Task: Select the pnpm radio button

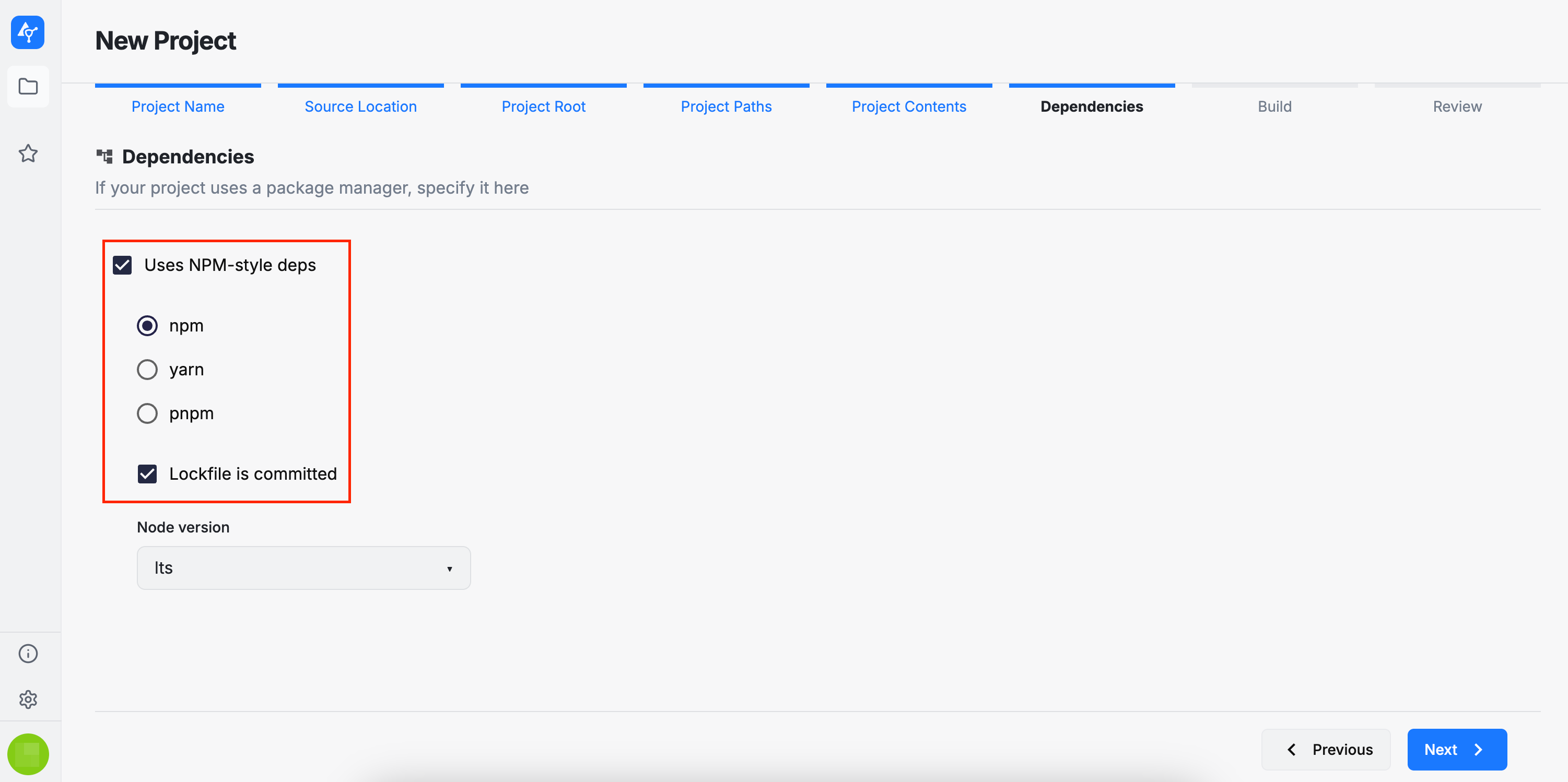Action: tap(147, 413)
